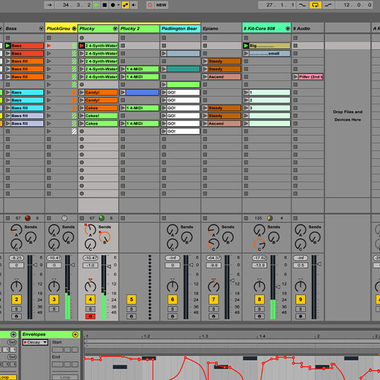The height and width of the screenshot is (380, 380).
Task: Launch the first 1 4-MIDI clip in Plucky 2
Action: point(123,69)
